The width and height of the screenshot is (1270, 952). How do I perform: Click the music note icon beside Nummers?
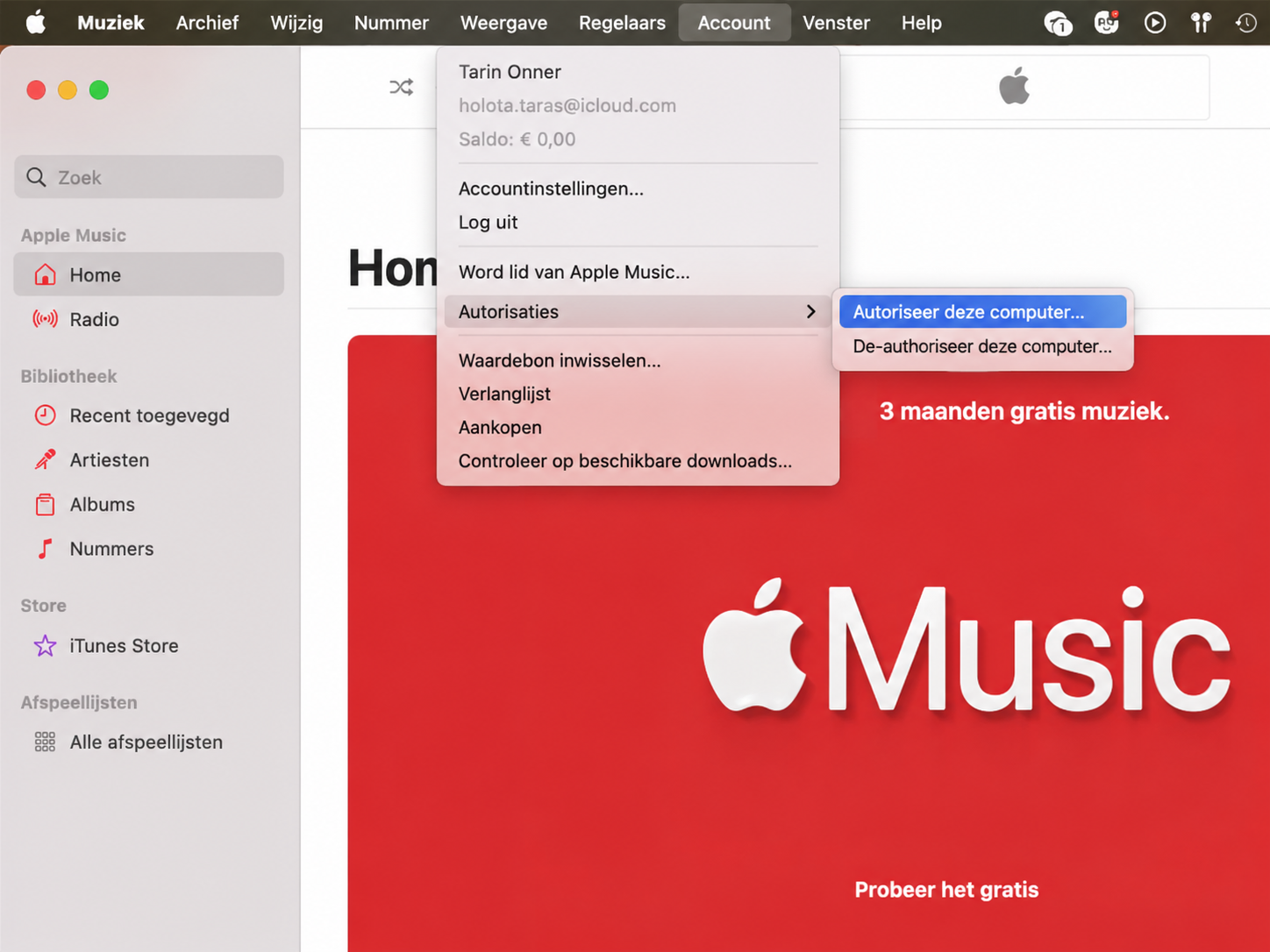(x=45, y=549)
